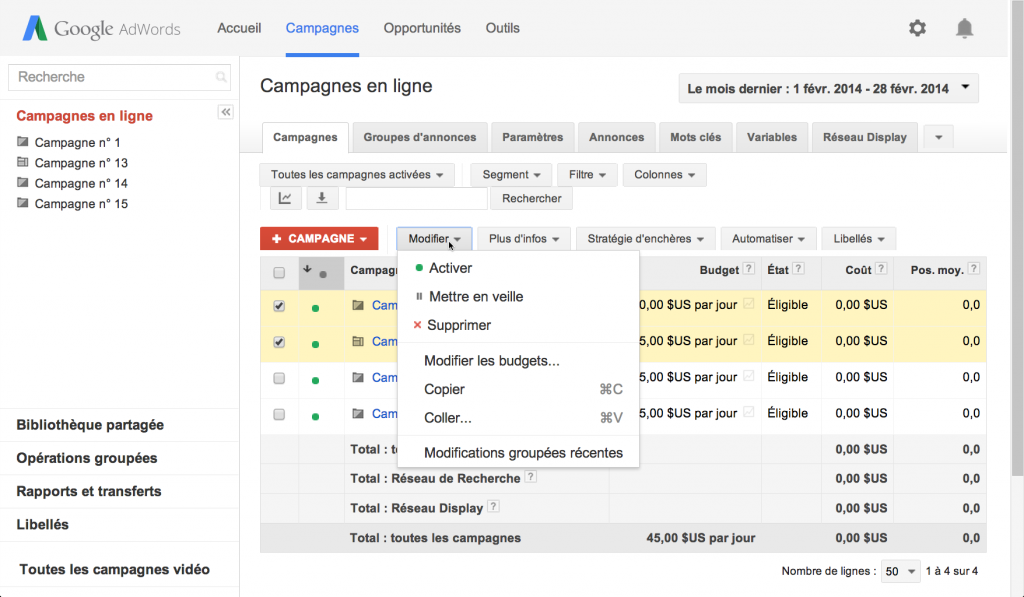Open Toutes les campagnes activées dropdown
1024x597 pixels.
click(357, 174)
